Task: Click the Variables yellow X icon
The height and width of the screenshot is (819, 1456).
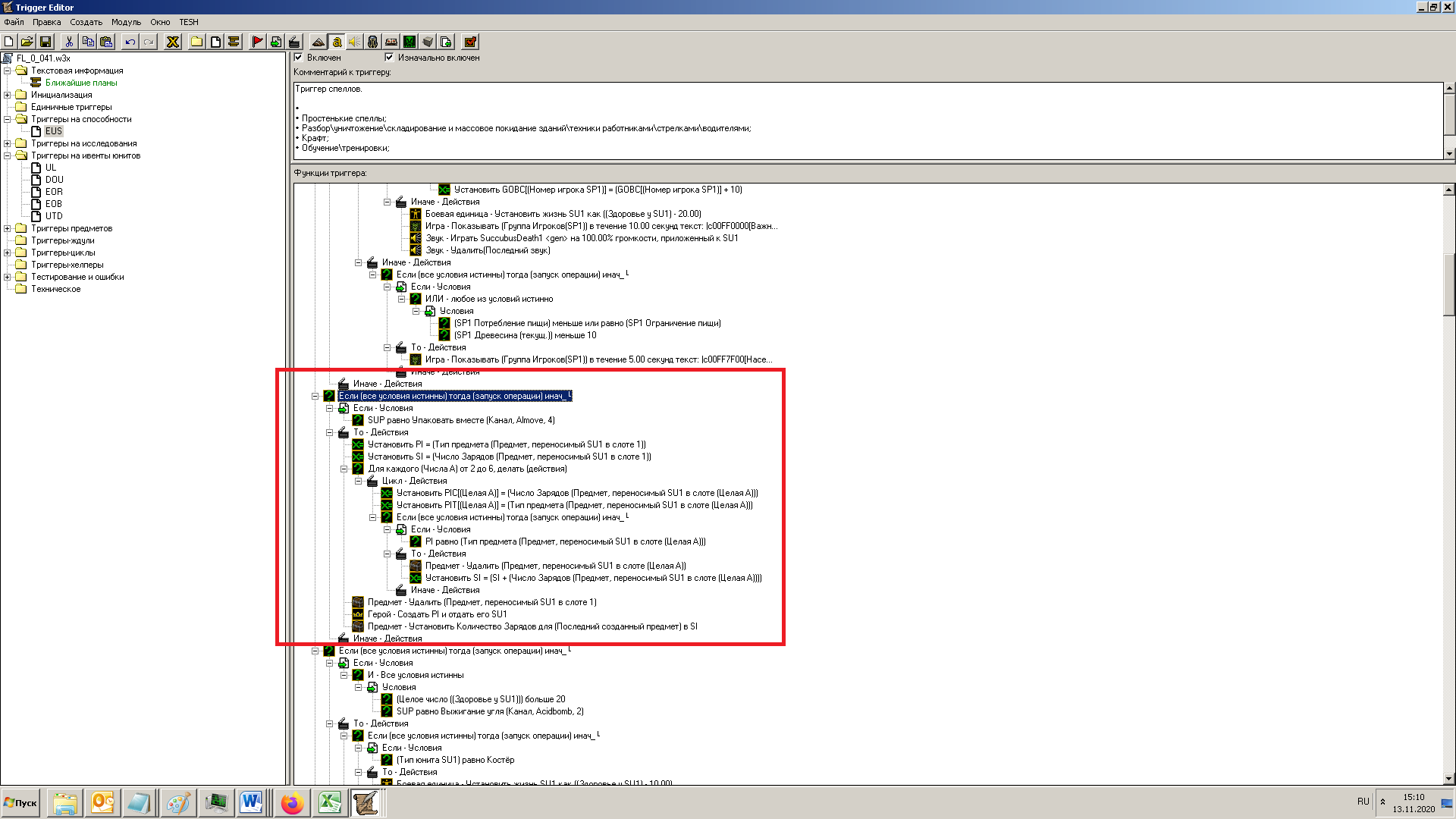Action: point(173,42)
